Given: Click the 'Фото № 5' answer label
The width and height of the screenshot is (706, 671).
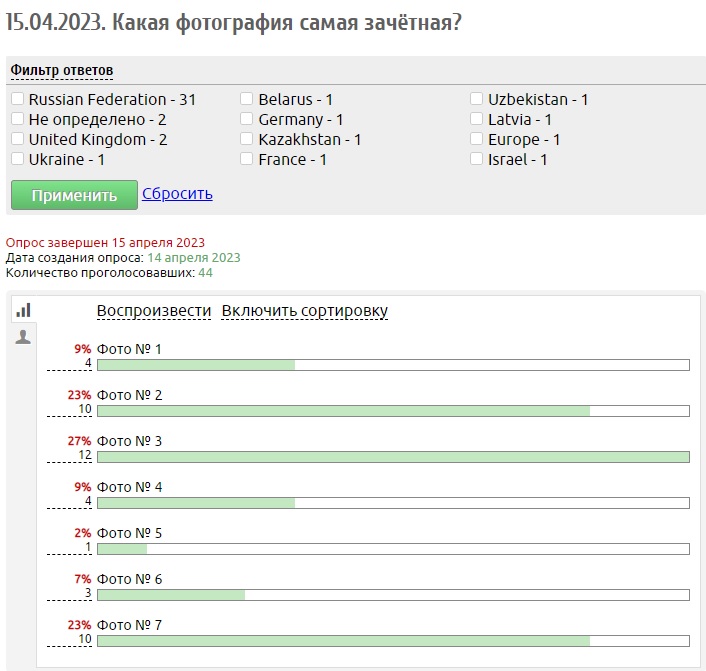Looking at the screenshot, I should [129, 533].
